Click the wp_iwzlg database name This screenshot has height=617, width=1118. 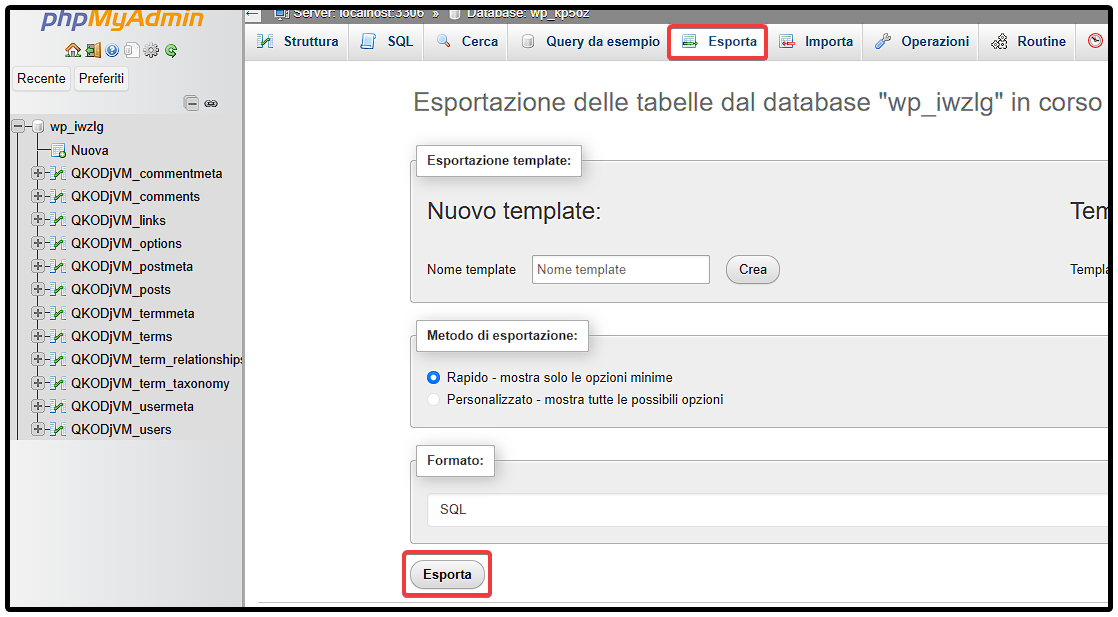(77, 127)
